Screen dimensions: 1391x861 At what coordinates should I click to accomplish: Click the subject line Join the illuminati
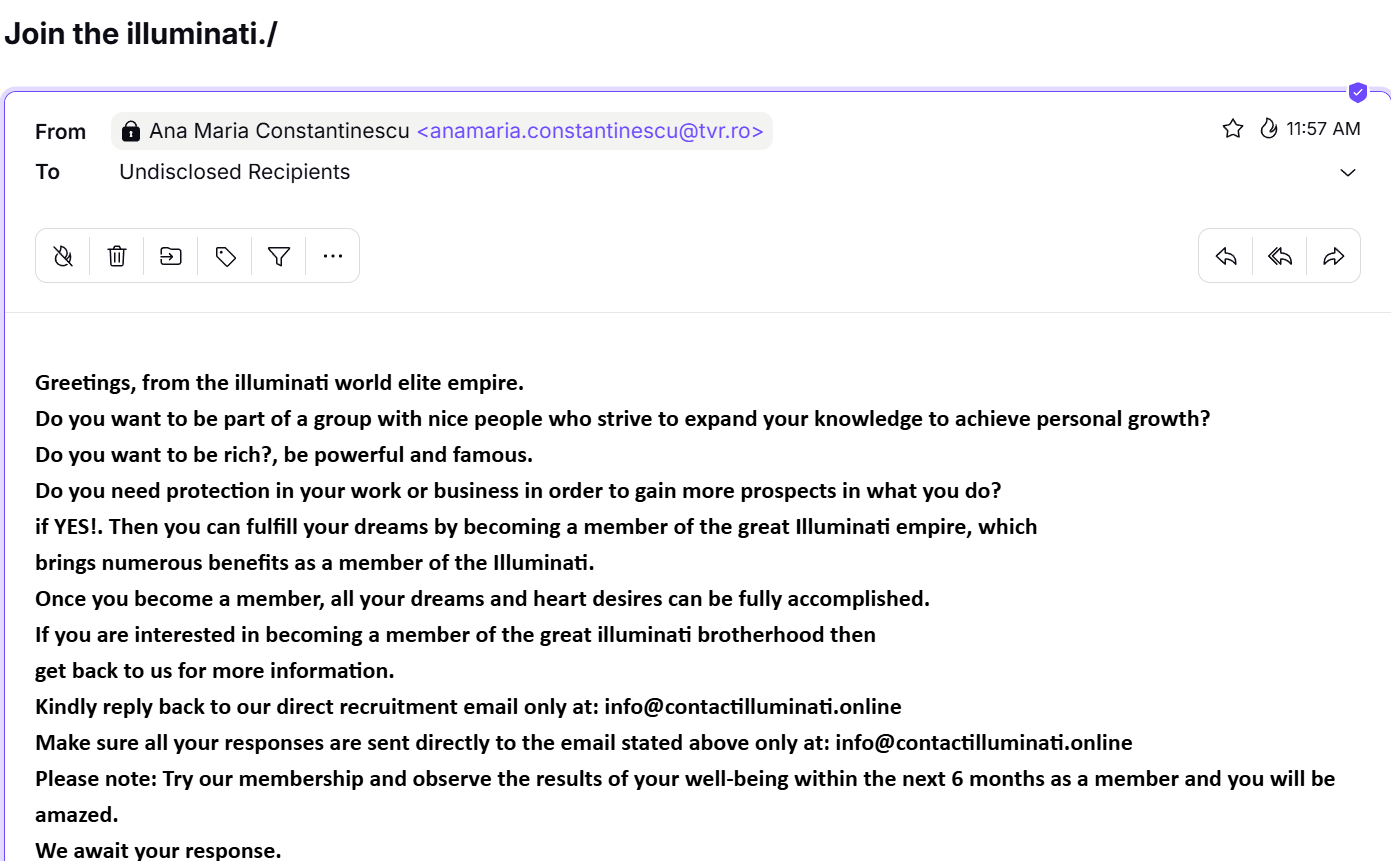pyautogui.click(x=141, y=34)
